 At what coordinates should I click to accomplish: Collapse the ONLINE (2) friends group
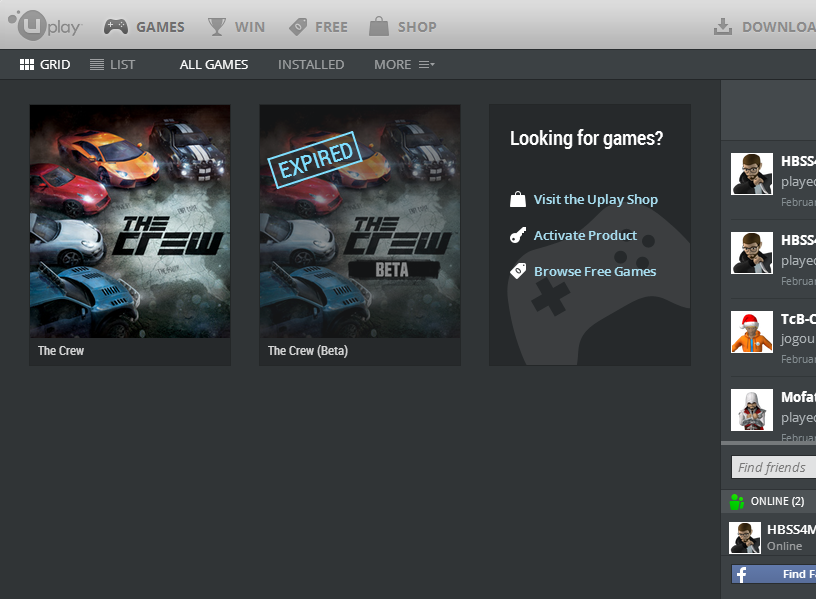769,501
